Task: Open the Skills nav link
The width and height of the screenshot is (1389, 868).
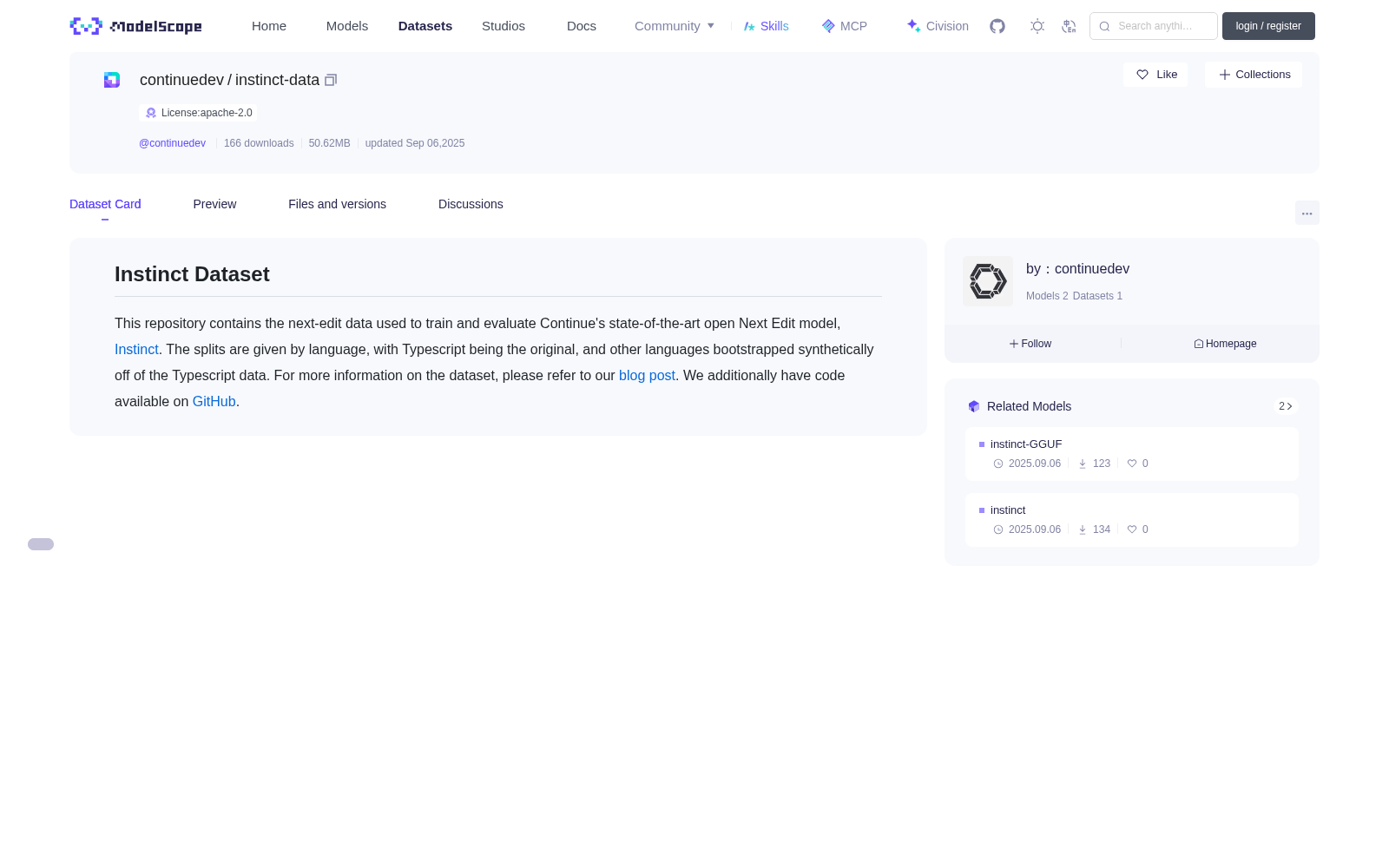Action: click(x=767, y=26)
